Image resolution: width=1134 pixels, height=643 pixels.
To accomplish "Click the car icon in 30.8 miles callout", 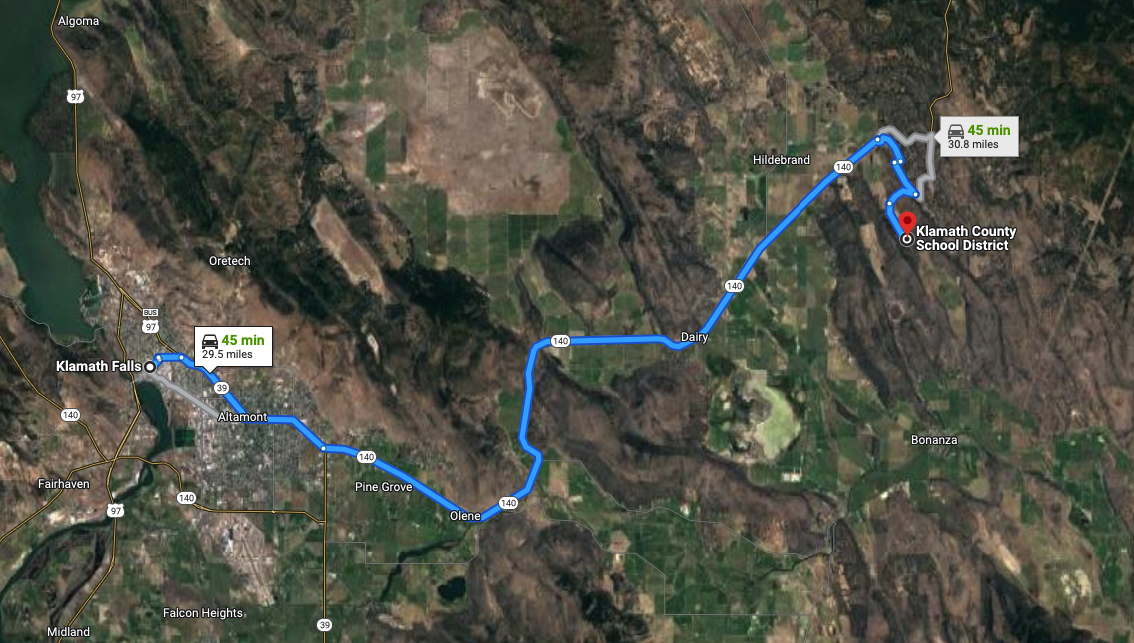I will point(955,131).
